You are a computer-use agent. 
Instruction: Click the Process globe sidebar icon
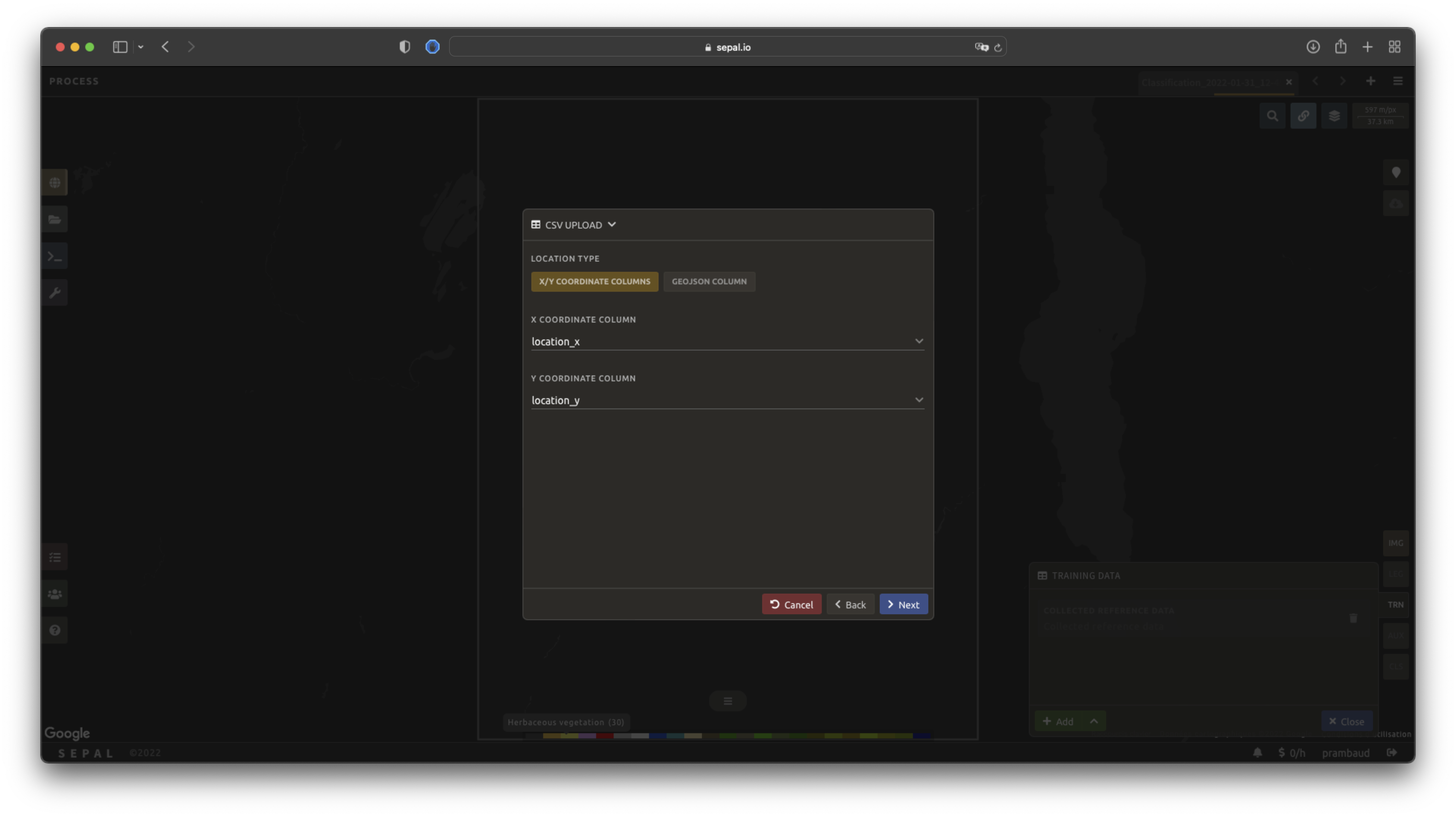(x=55, y=183)
